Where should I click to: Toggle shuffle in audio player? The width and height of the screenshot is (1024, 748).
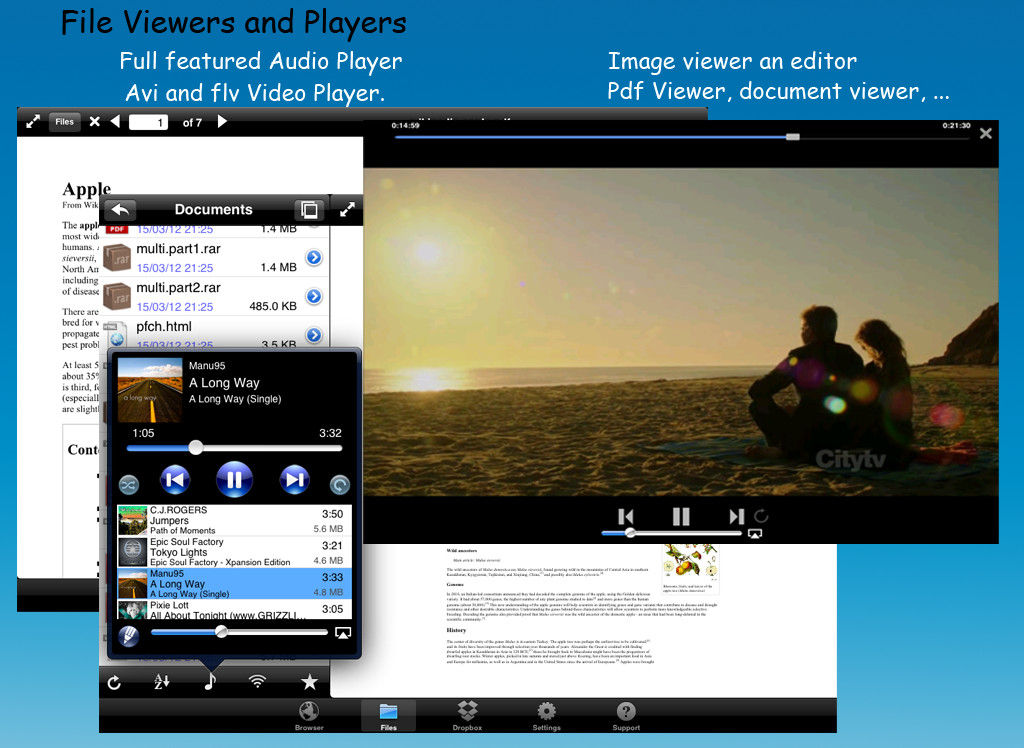[129, 485]
